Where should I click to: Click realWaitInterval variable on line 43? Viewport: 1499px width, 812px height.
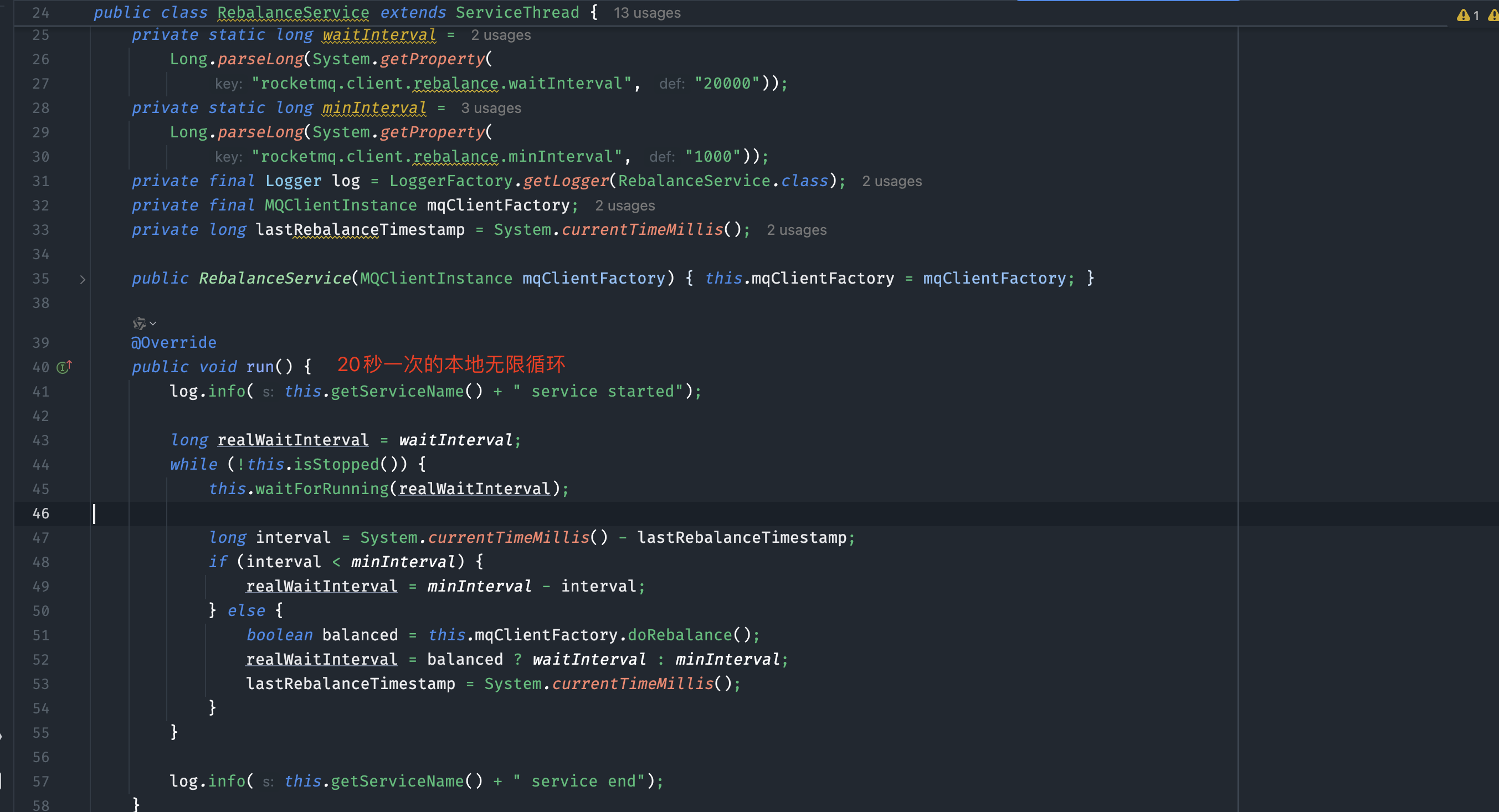click(293, 440)
